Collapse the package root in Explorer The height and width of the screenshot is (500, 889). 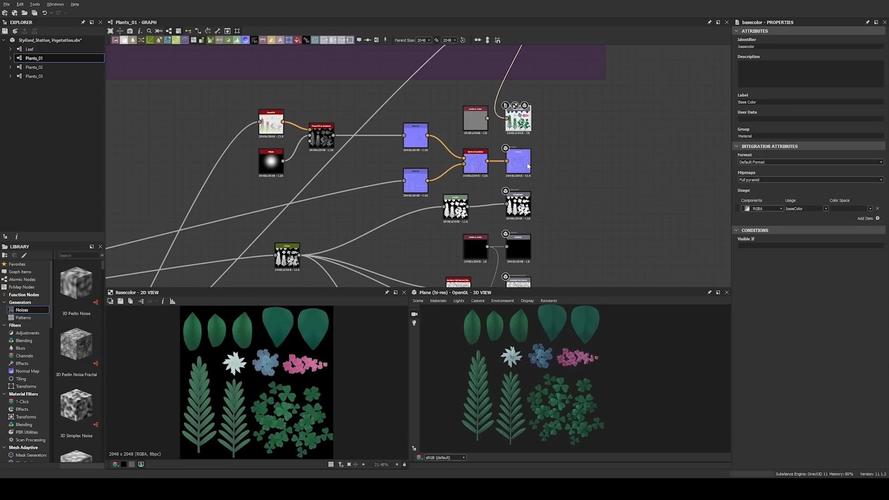(4, 40)
